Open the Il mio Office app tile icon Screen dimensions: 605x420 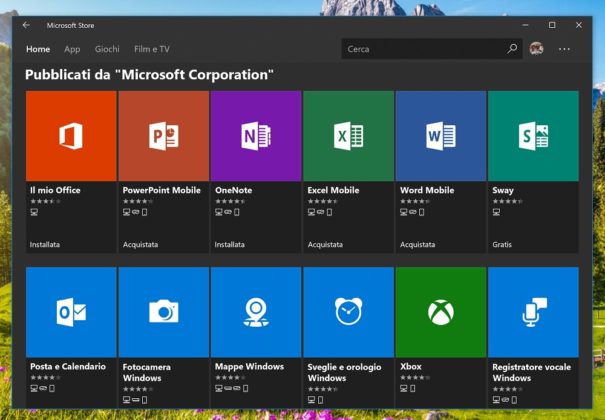(x=71, y=136)
